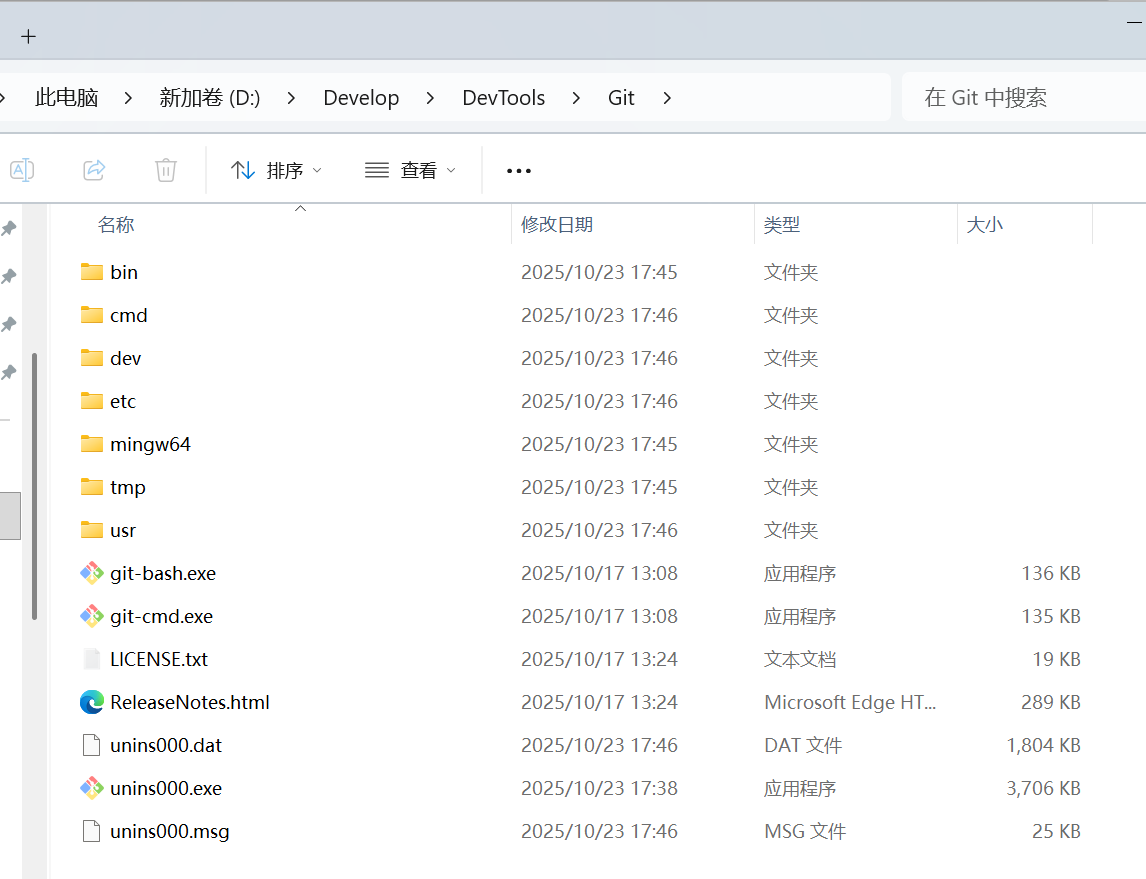Click size value 3,706 KB
This screenshot has height=879, width=1146.
point(1043,788)
